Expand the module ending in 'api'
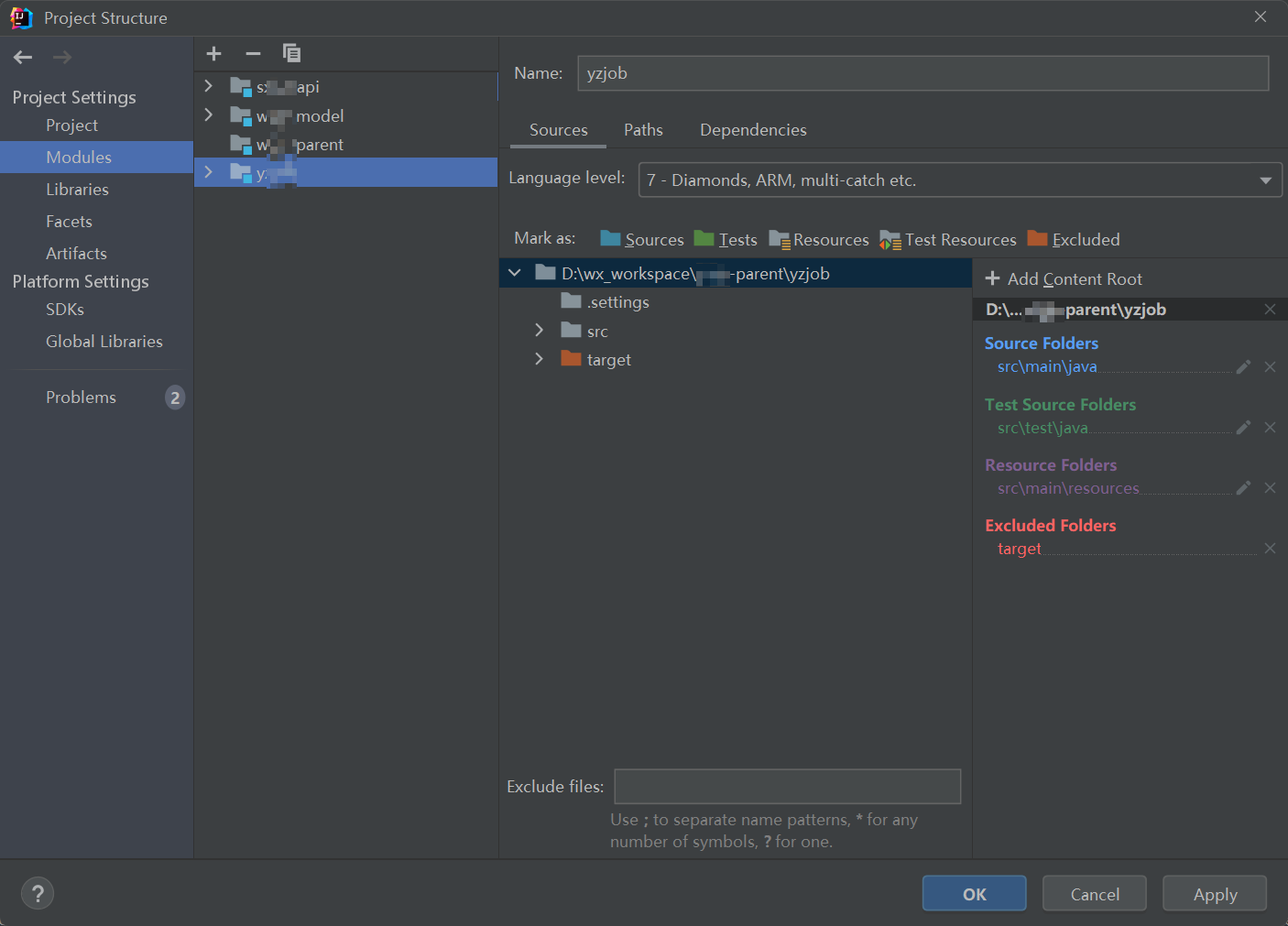The width and height of the screenshot is (1288, 926). click(x=208, y=85)
